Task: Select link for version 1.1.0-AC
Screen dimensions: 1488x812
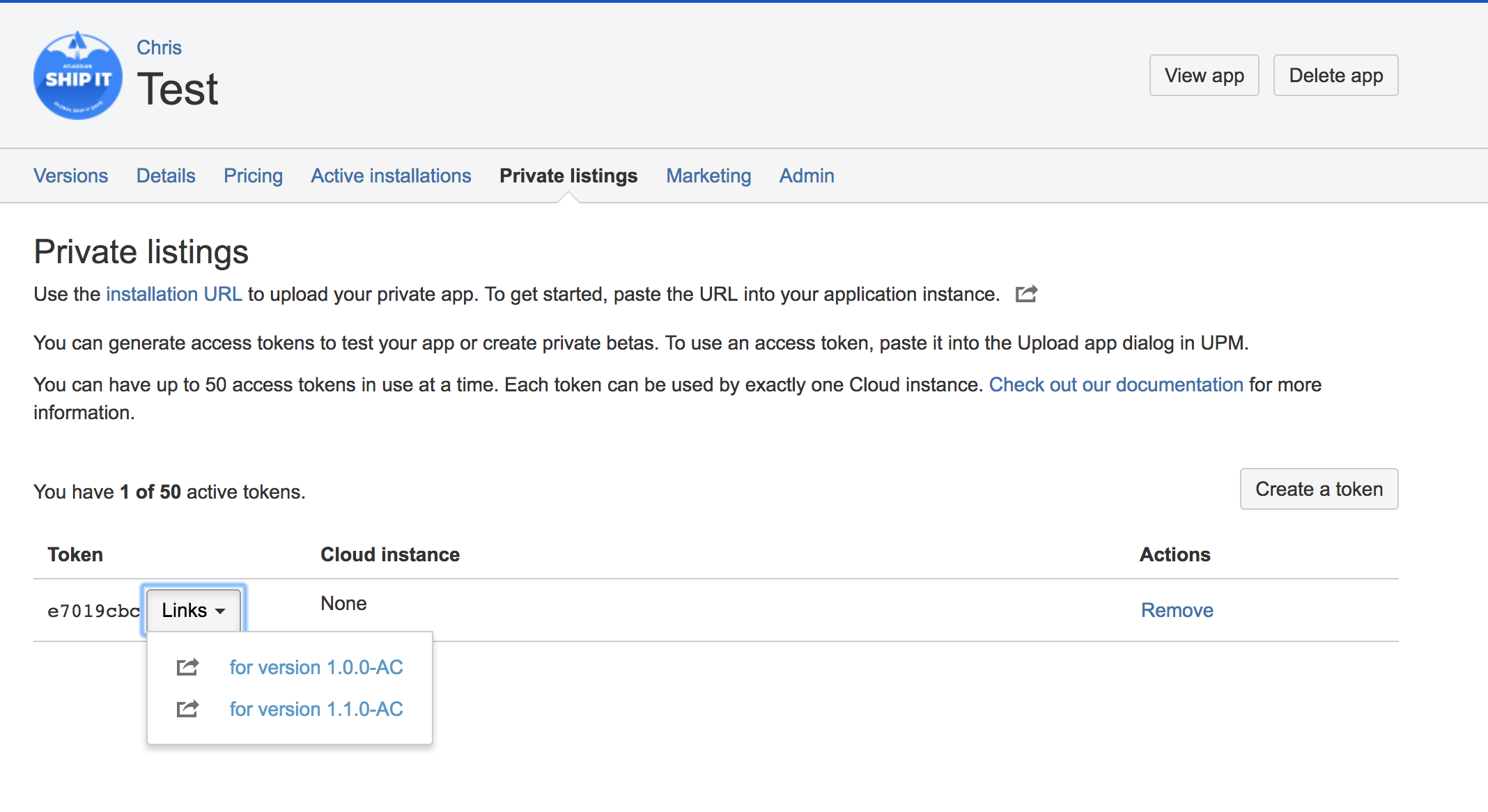Action: click(x=316, y=709)
